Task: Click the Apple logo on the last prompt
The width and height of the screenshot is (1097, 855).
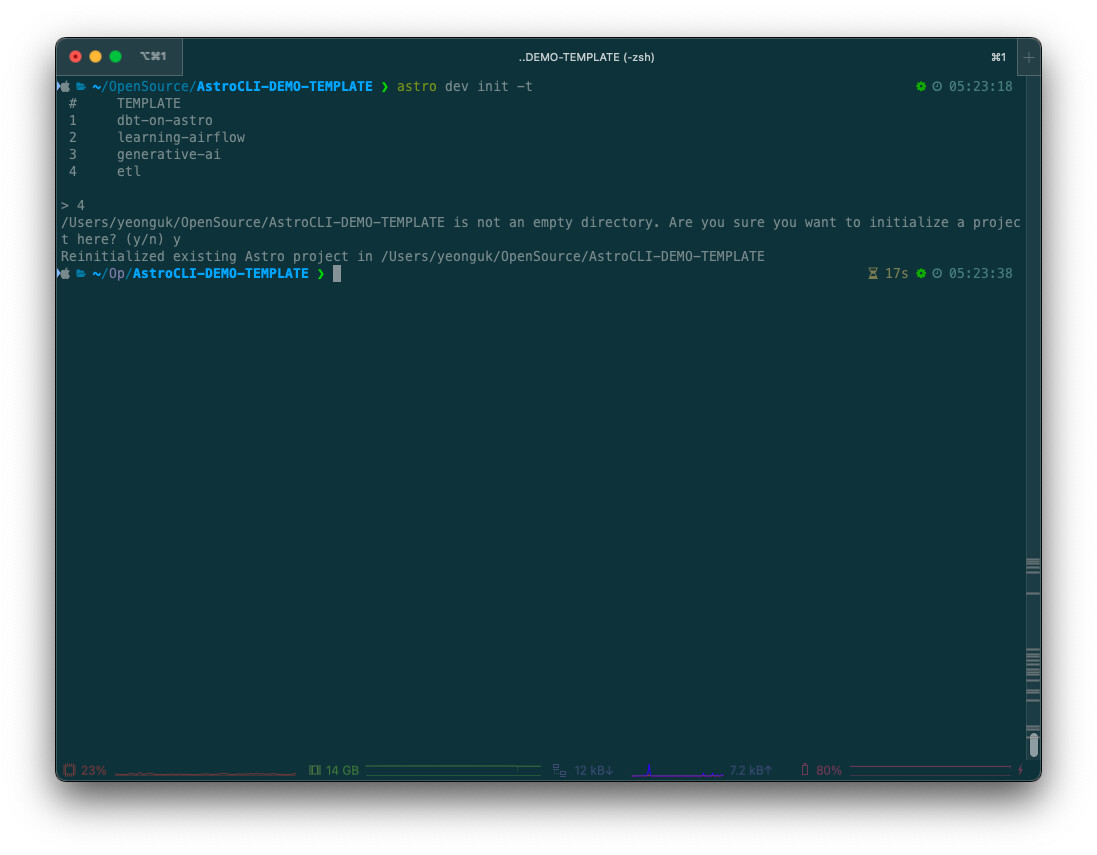Action: pyautogui.click(x=65, y=274)
